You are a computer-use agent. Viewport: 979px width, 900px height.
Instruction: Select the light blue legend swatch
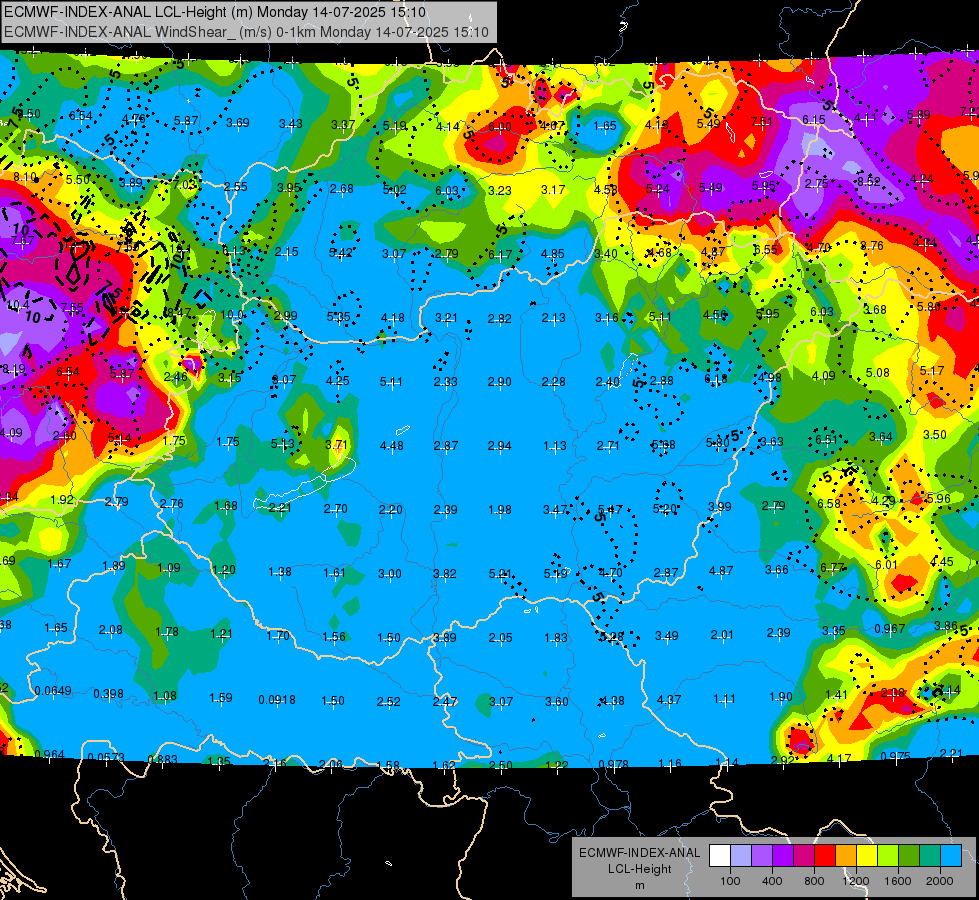click(x=950, y=856)
